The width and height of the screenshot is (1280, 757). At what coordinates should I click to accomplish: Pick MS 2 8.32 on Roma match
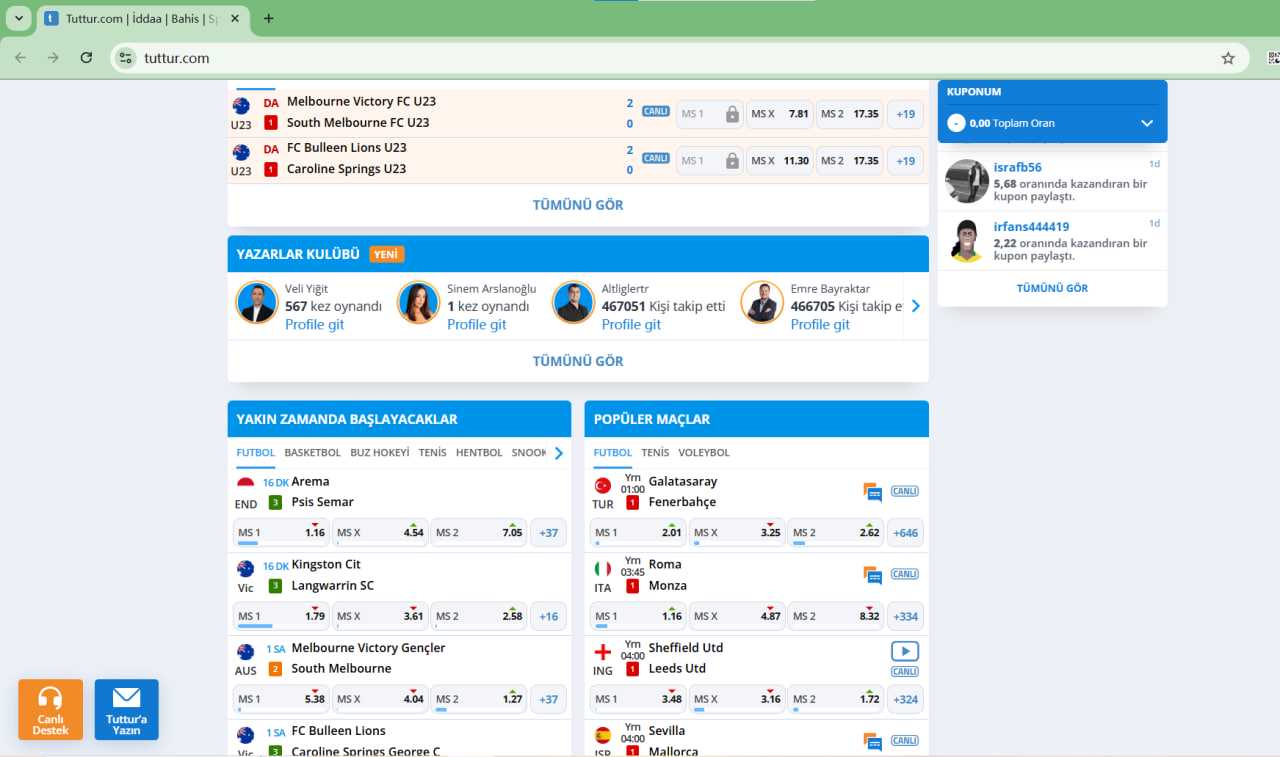836,616
